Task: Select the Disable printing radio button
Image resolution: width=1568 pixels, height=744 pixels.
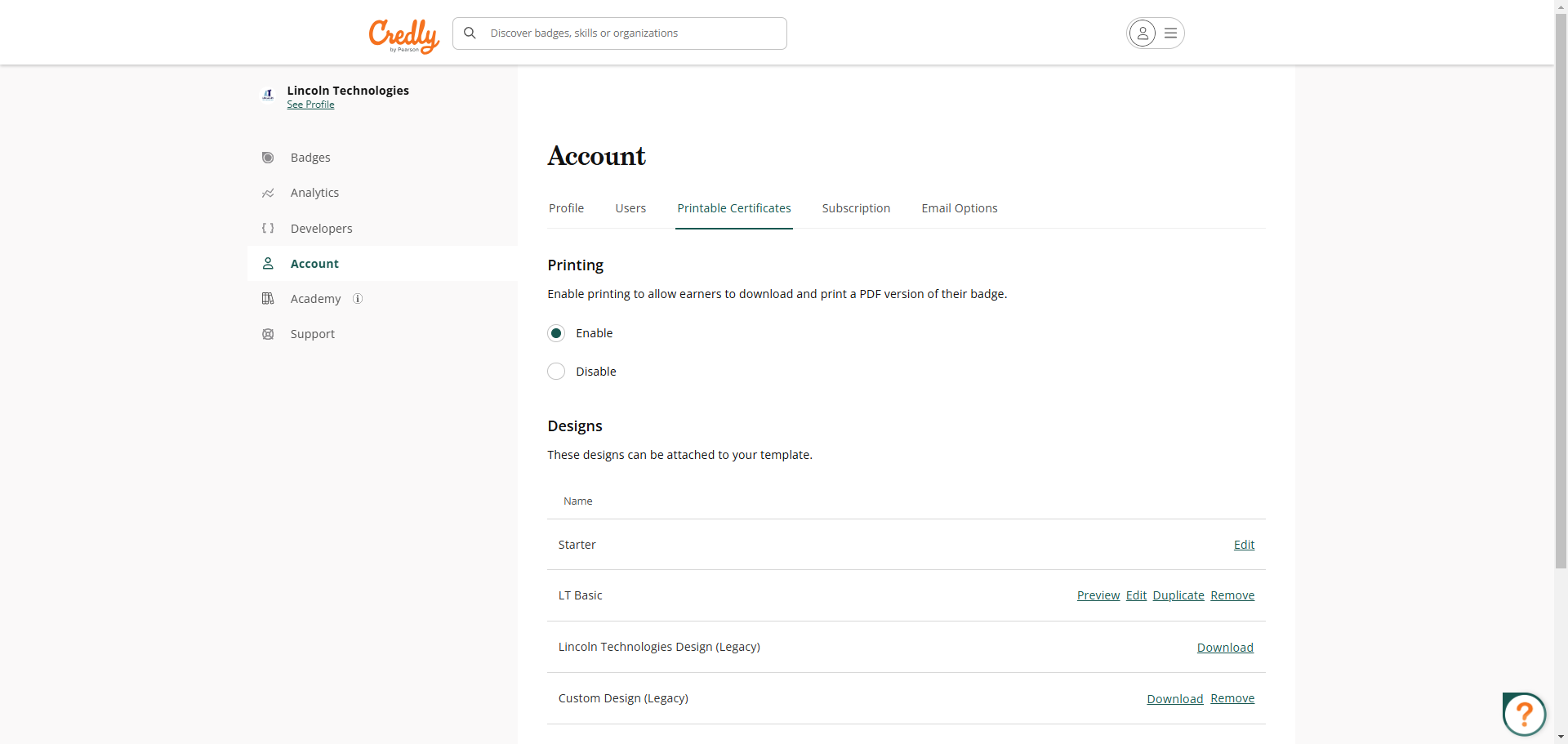Action: [556, 372]
